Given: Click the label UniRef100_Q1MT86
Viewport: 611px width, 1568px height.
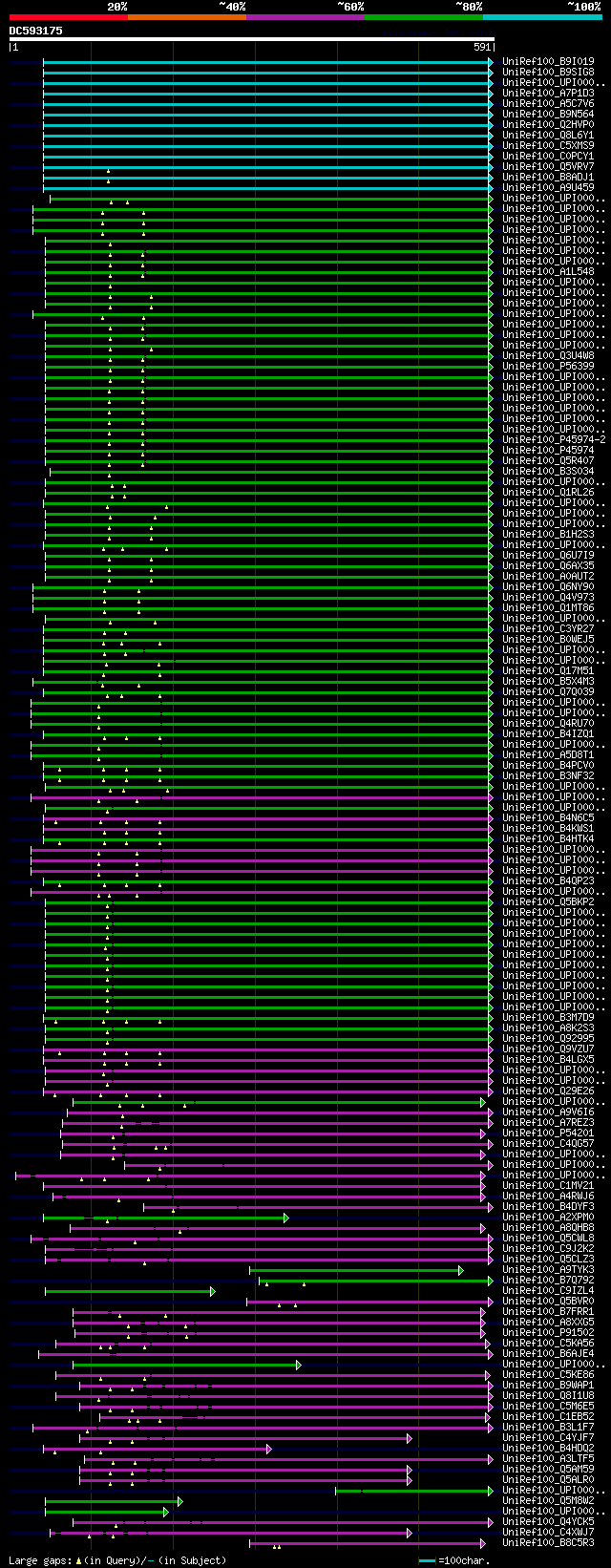Looking at the screenshot, I should coord(548,607).
